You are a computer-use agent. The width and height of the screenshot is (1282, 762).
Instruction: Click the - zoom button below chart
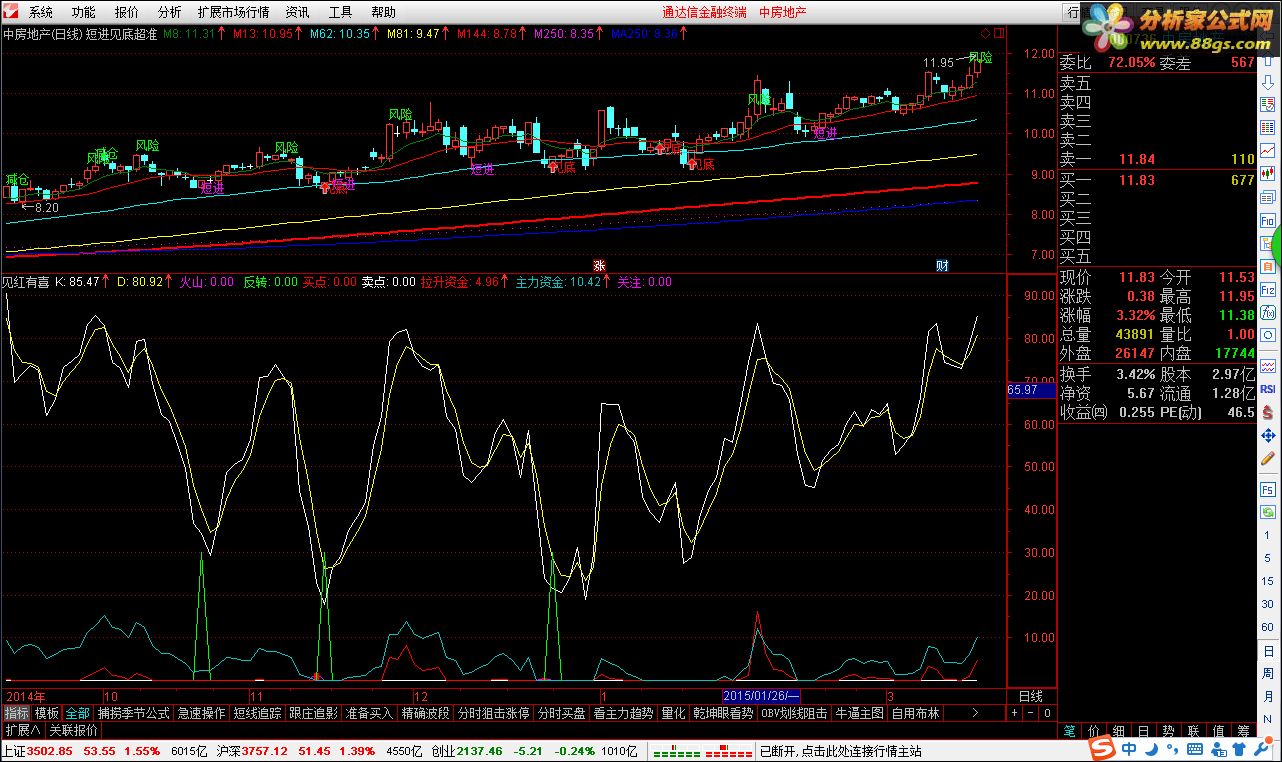[1030, 713]
